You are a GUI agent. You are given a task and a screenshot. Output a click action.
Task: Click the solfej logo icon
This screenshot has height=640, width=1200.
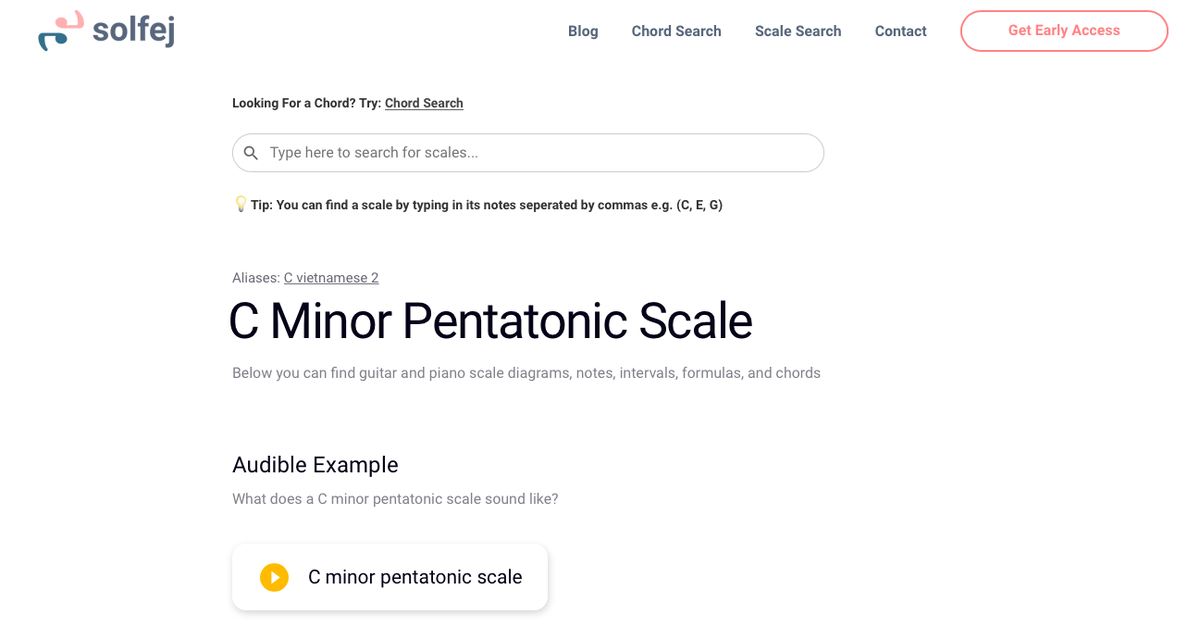(x=60, y=31)
